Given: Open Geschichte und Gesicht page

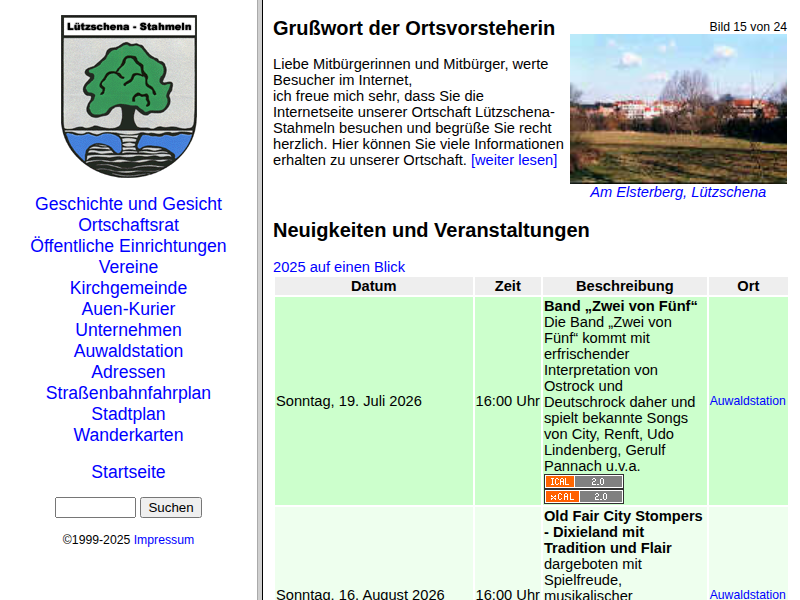Looking at the screenshot, I should [x=129, y=204].
